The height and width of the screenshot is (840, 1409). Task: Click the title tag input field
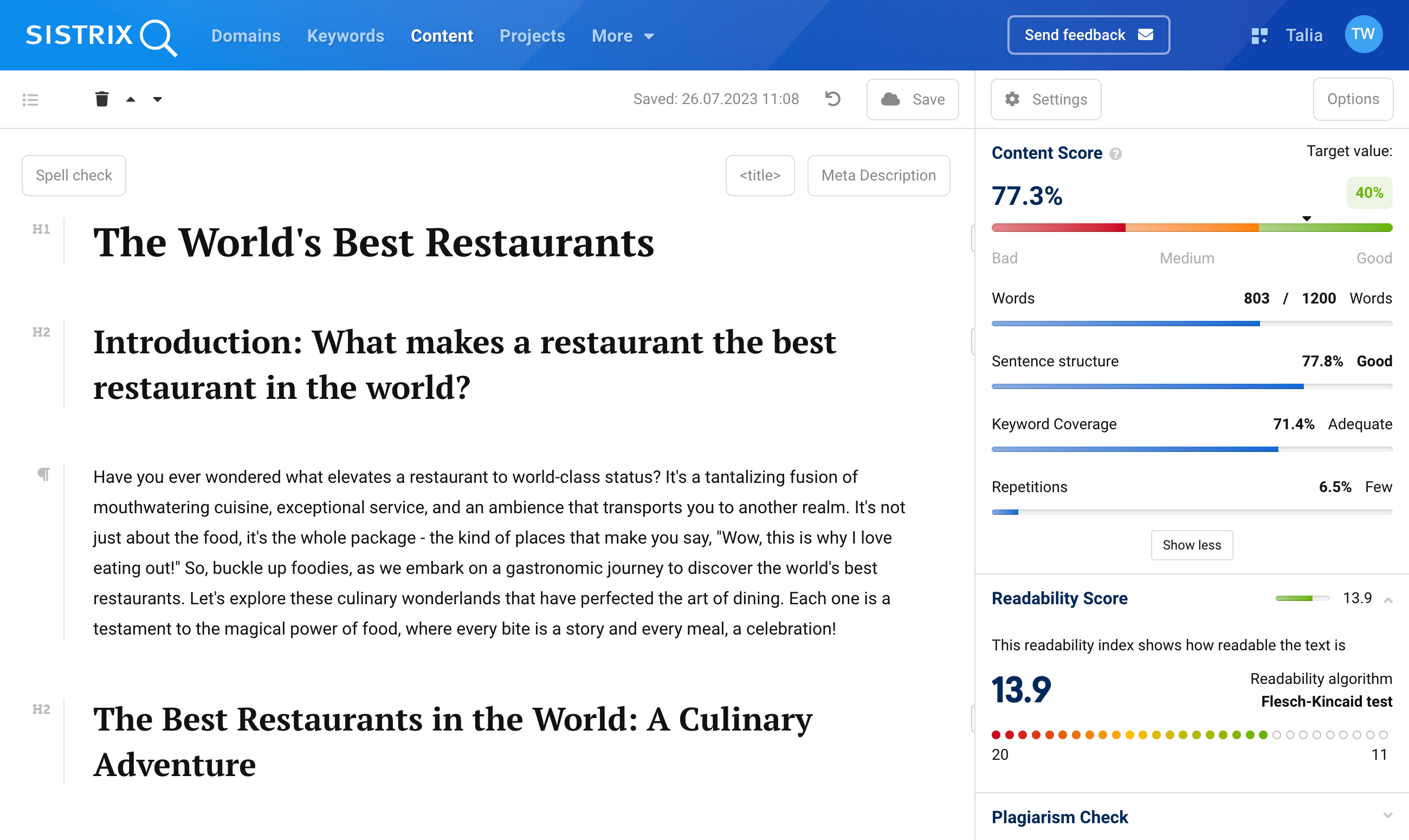759,176
